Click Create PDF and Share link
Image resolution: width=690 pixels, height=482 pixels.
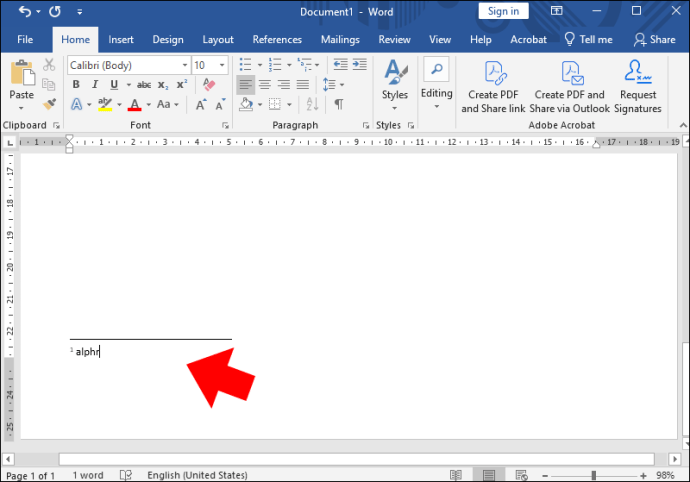click(x=493, y=86)
